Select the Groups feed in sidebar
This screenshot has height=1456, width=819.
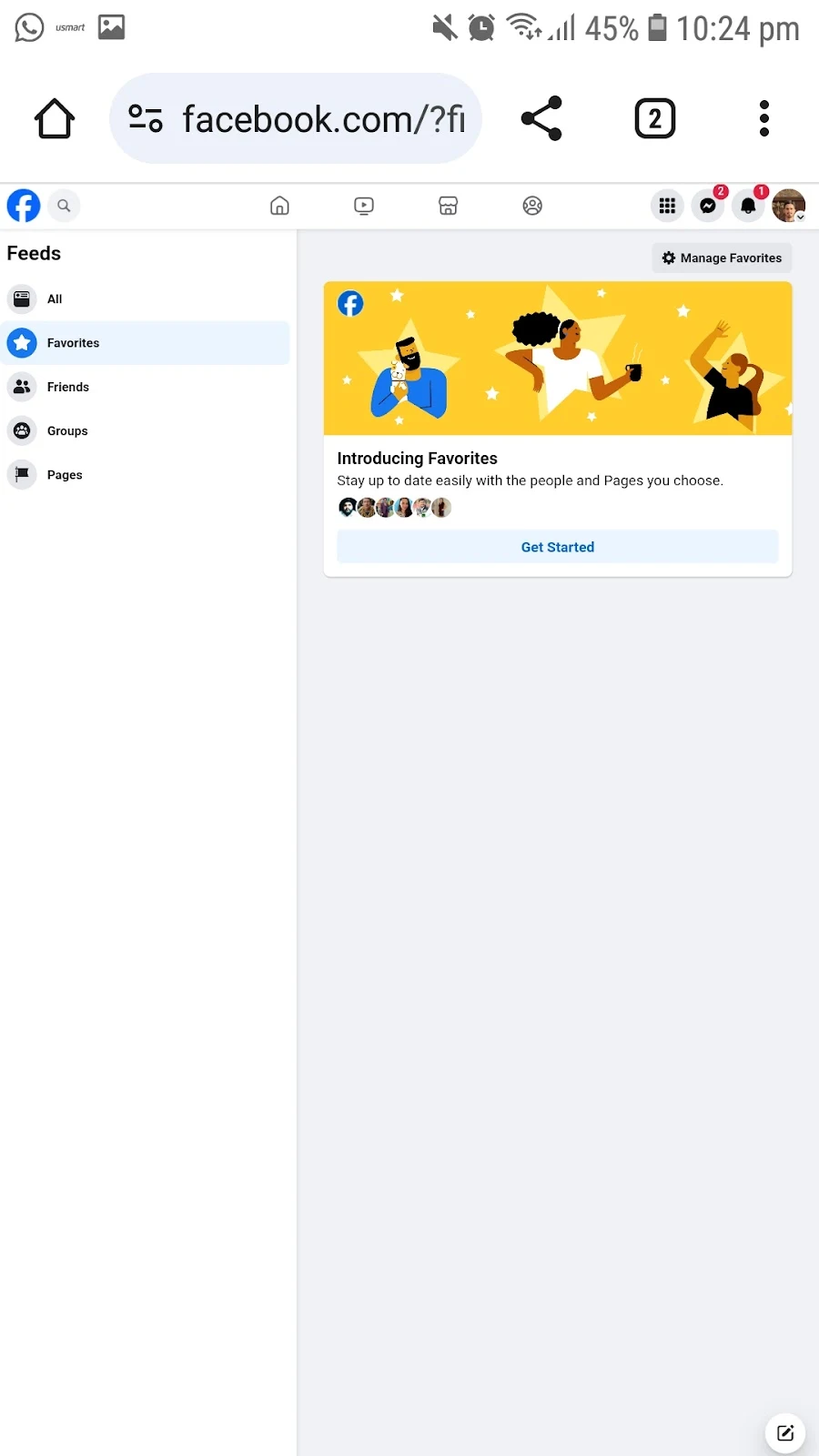point(146,430)
